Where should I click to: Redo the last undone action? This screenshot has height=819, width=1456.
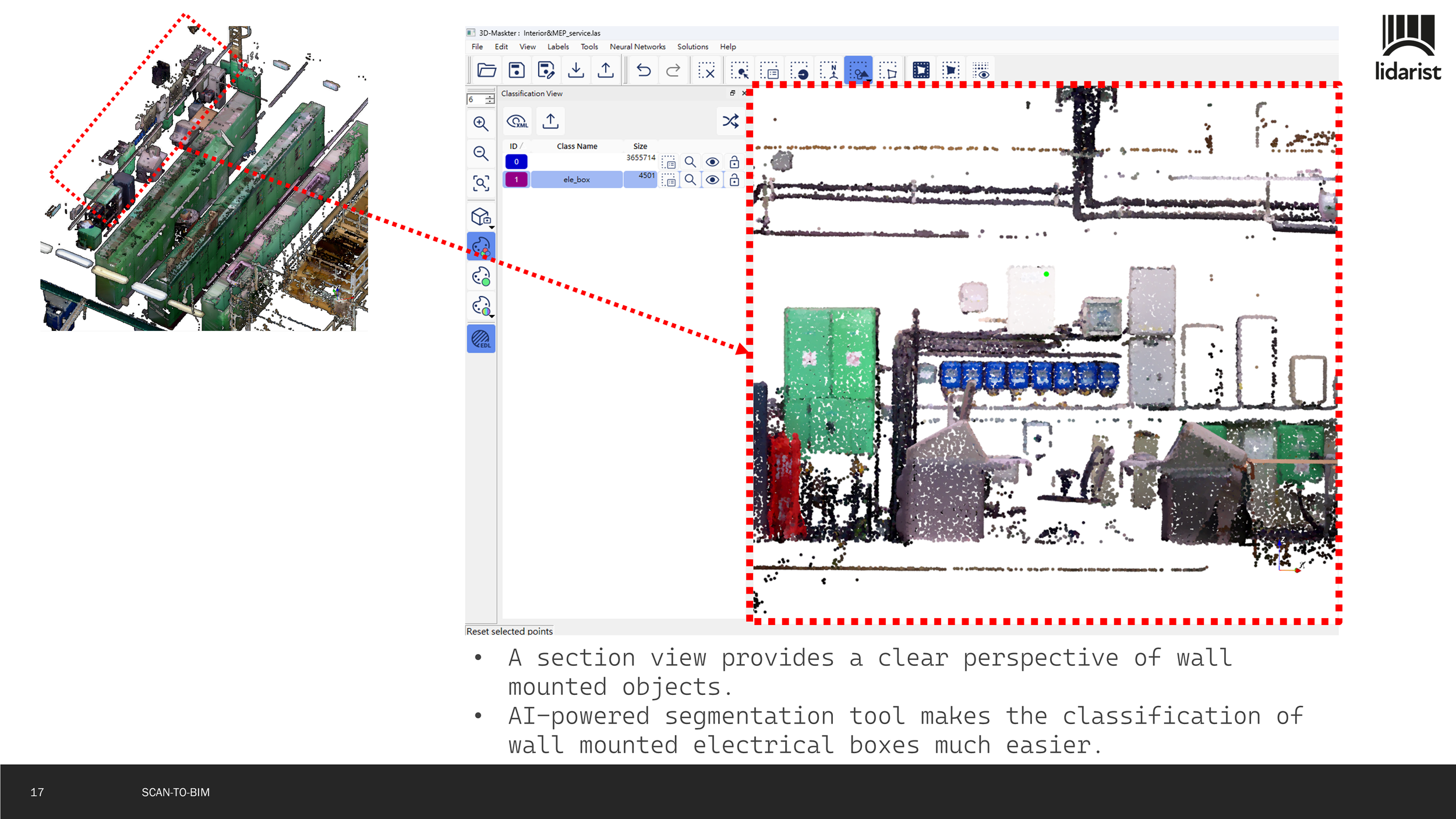(673, 70)
